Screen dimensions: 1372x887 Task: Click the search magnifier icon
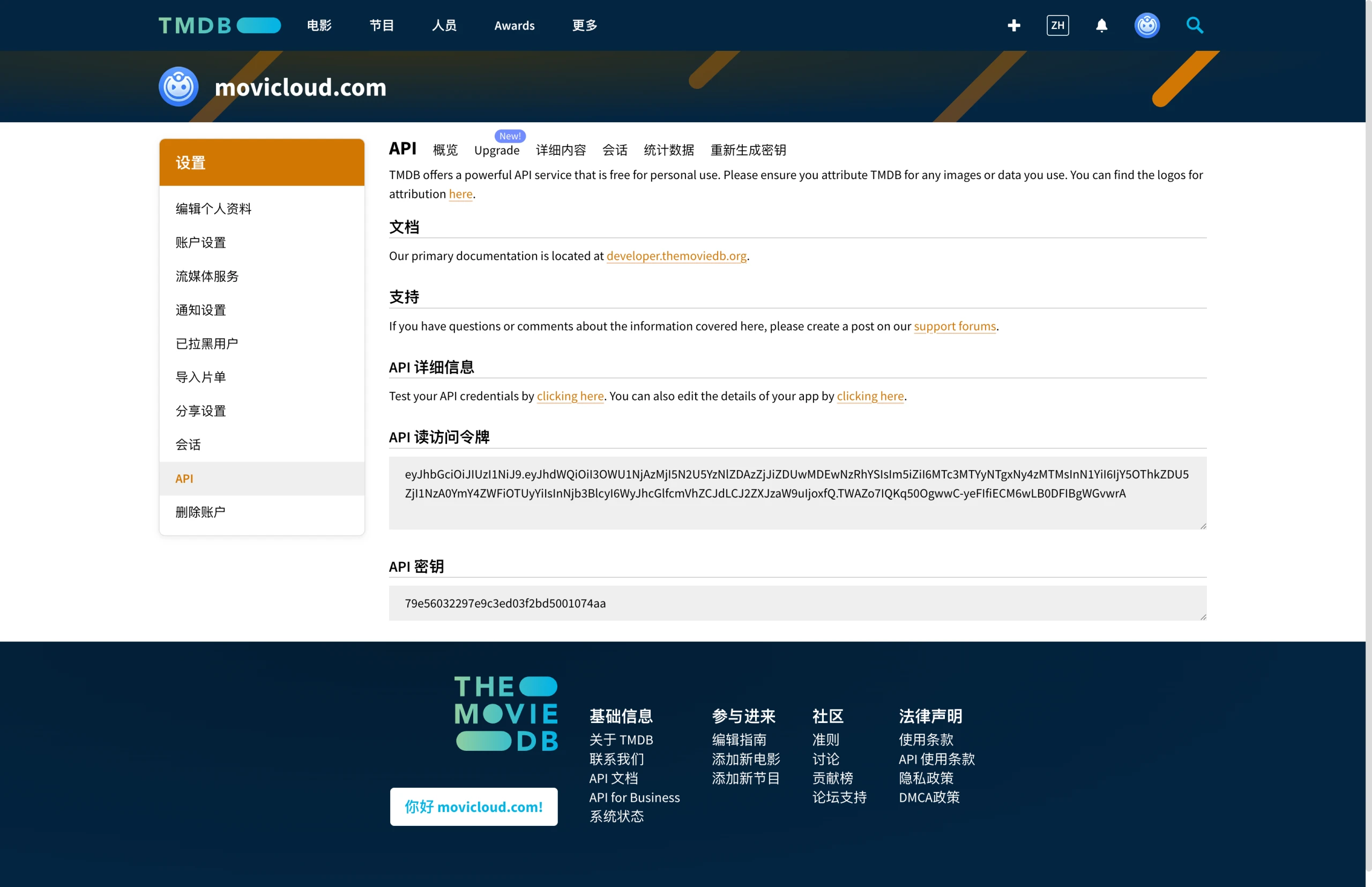1195,25
